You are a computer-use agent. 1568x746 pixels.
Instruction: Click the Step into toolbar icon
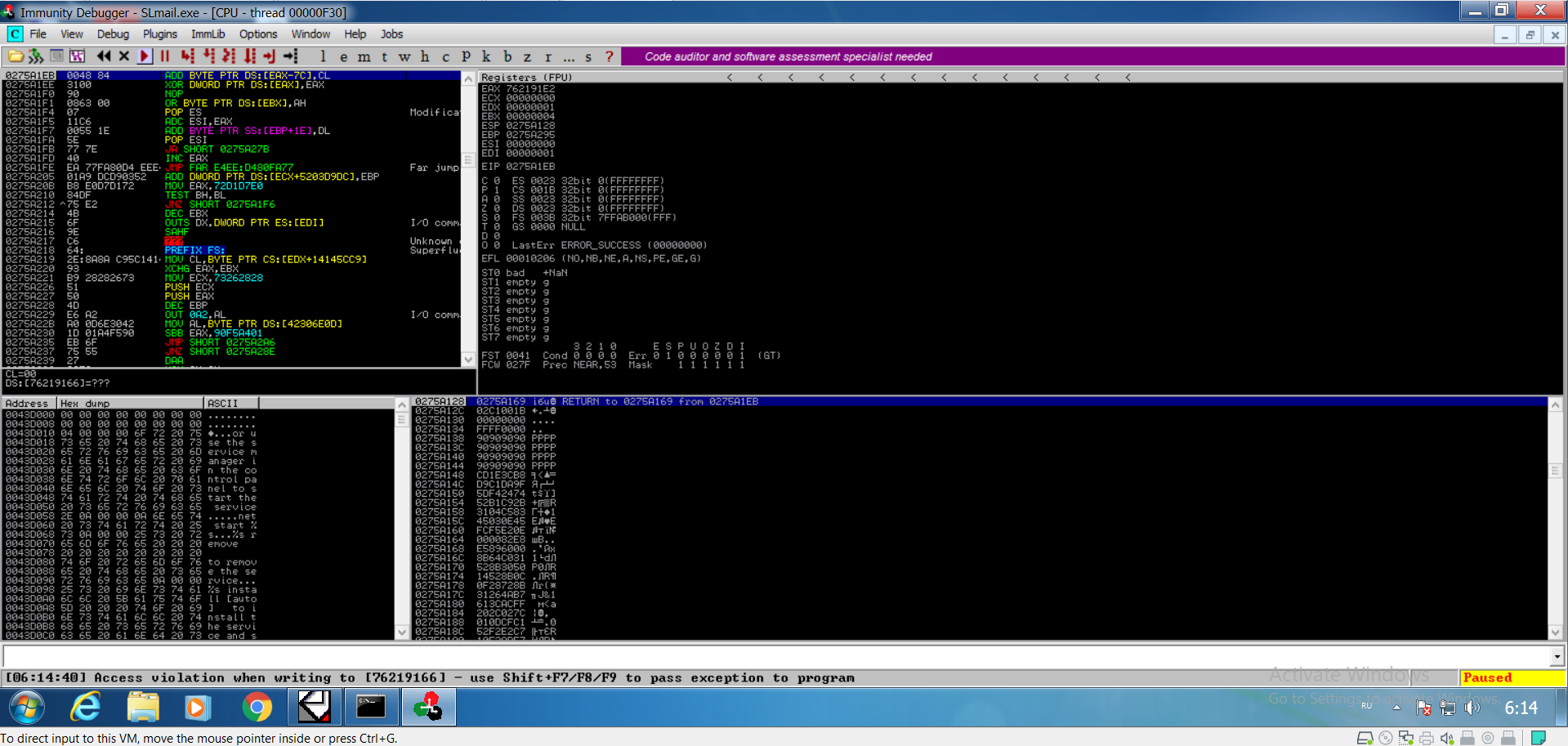point(188,56)
